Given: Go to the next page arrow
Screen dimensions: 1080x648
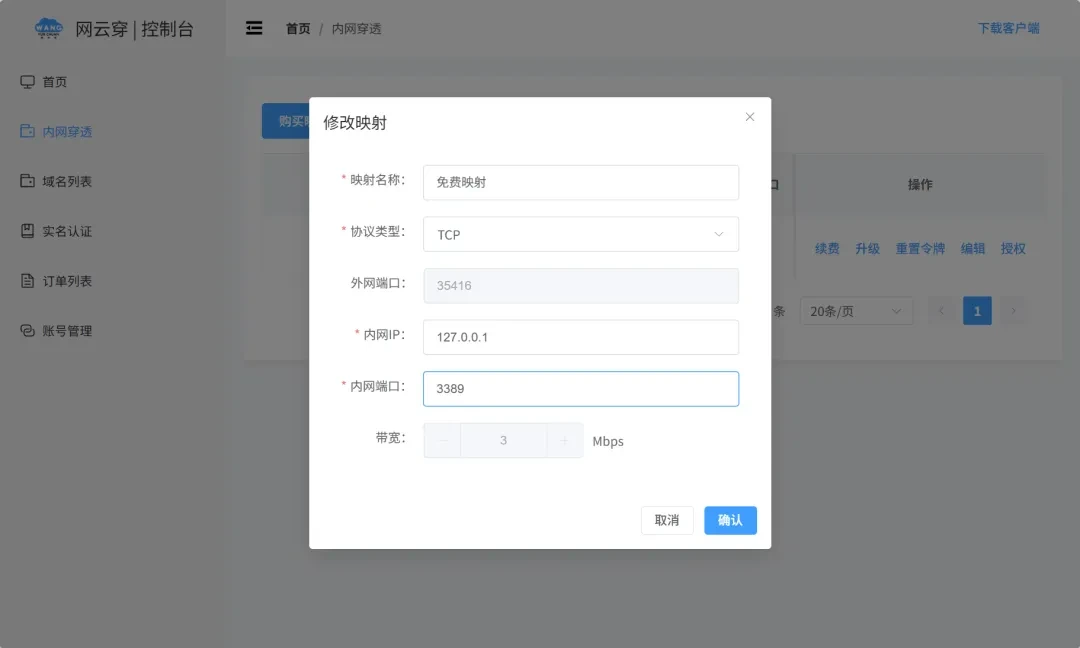Looking at the screenshot, I should point(1013,311).
